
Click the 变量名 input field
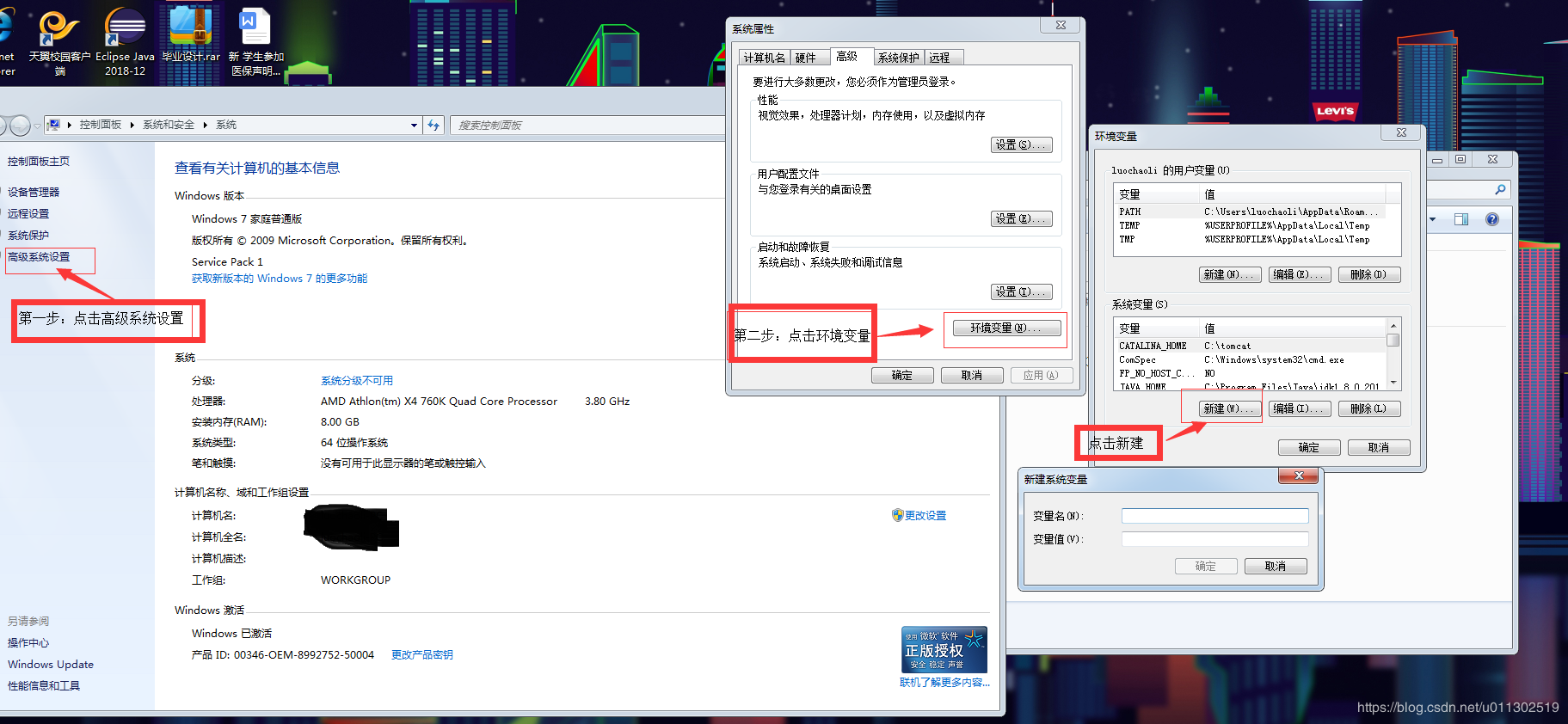1214,516
